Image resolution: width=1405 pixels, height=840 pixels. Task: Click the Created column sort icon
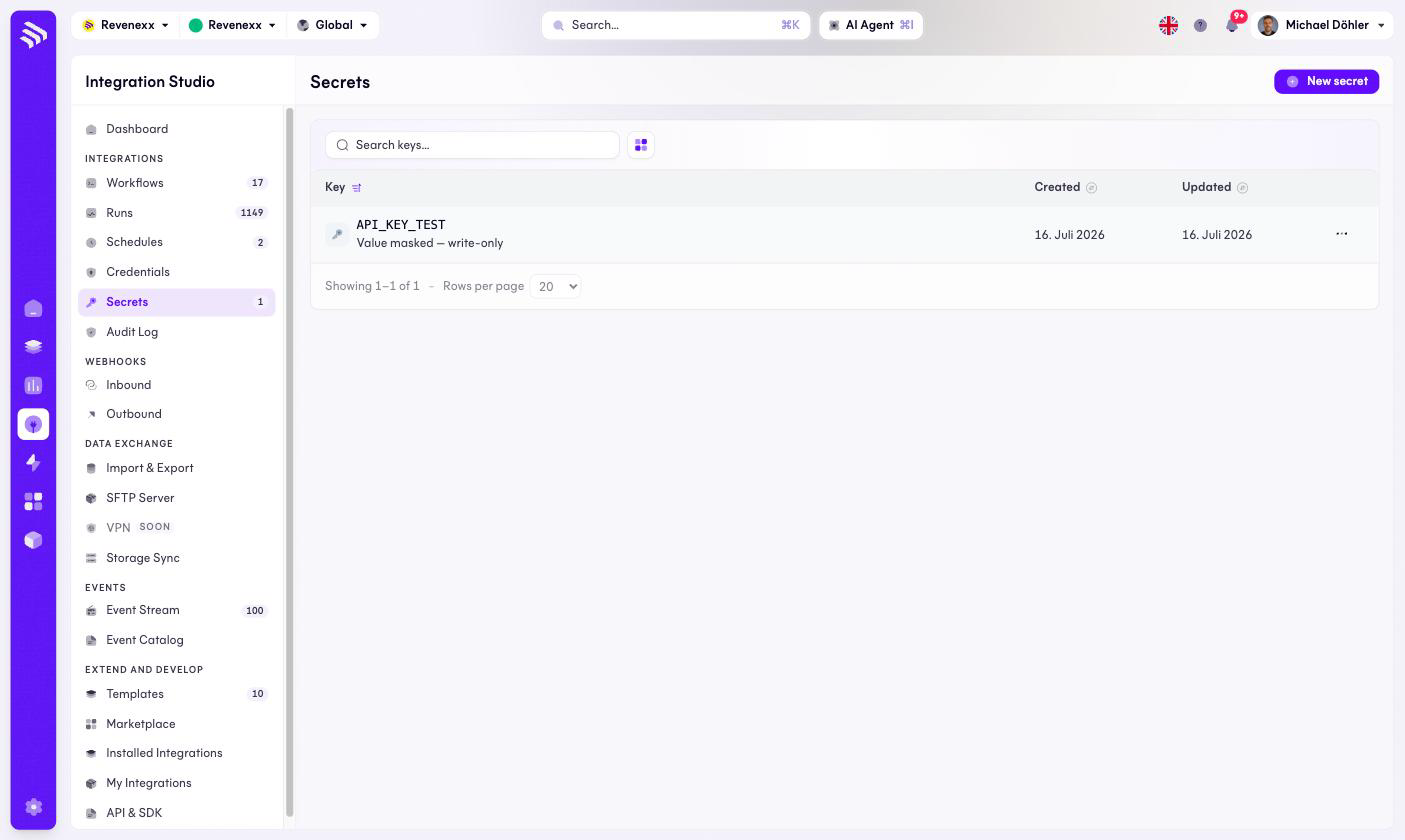click(x=1091, y=187)
